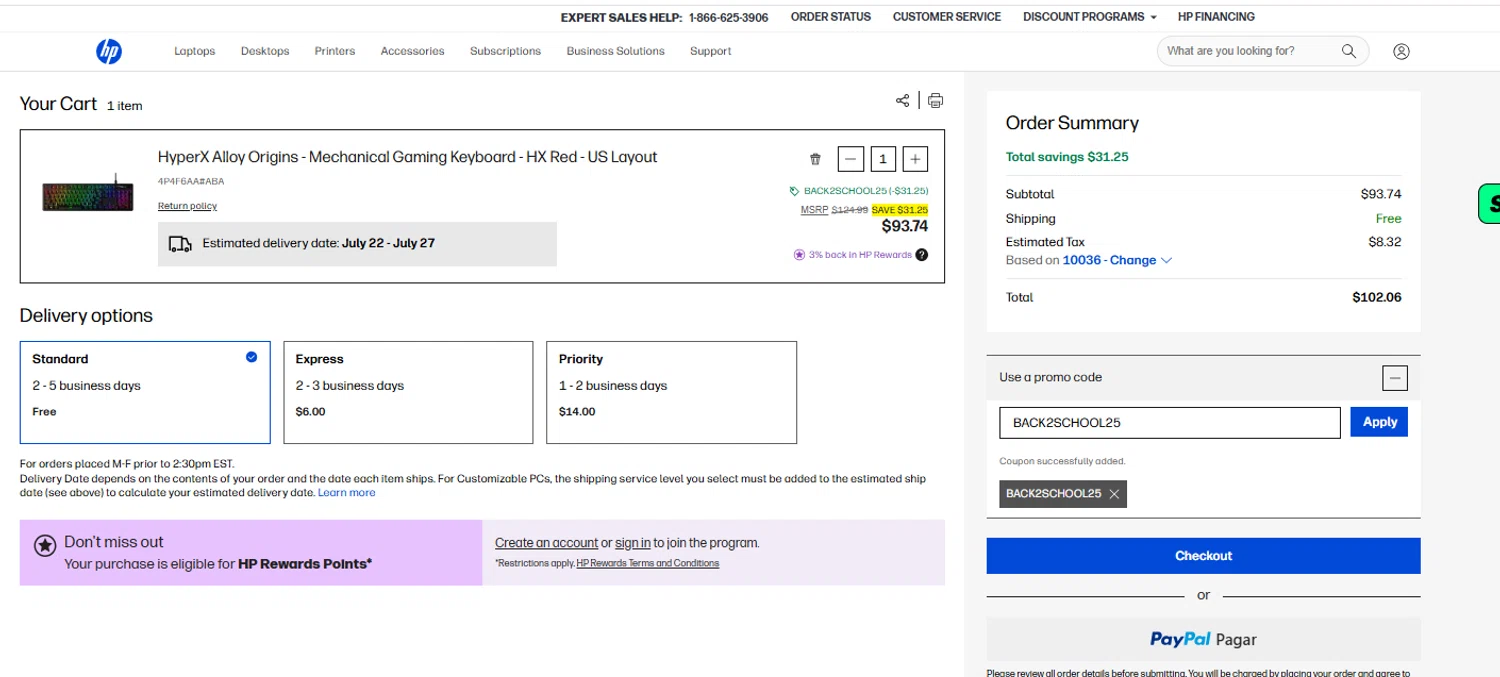Image resolution: width=1500 pixels, height=677 pixels.
Task: Open keyboard Return policy link
Action: [187, 206]
